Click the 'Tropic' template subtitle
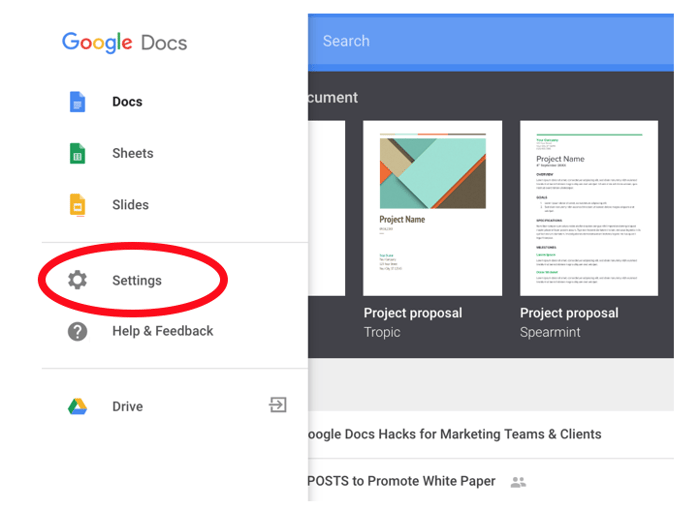The width and height of the screenshot is (700, 509). 382,332
